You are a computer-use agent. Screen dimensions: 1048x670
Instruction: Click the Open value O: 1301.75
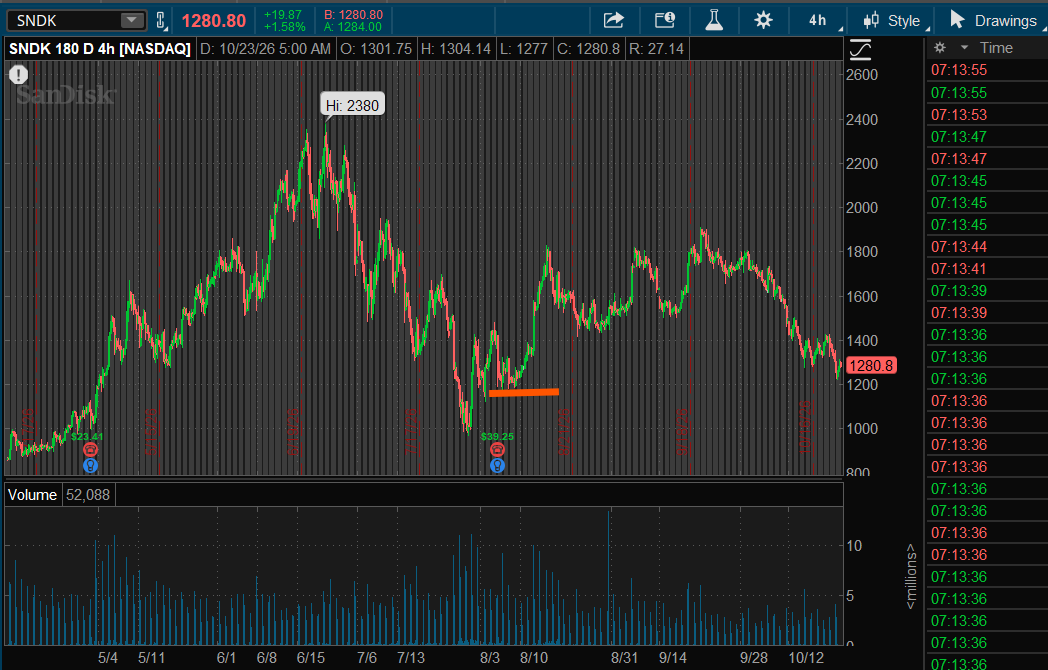point(376,49)
